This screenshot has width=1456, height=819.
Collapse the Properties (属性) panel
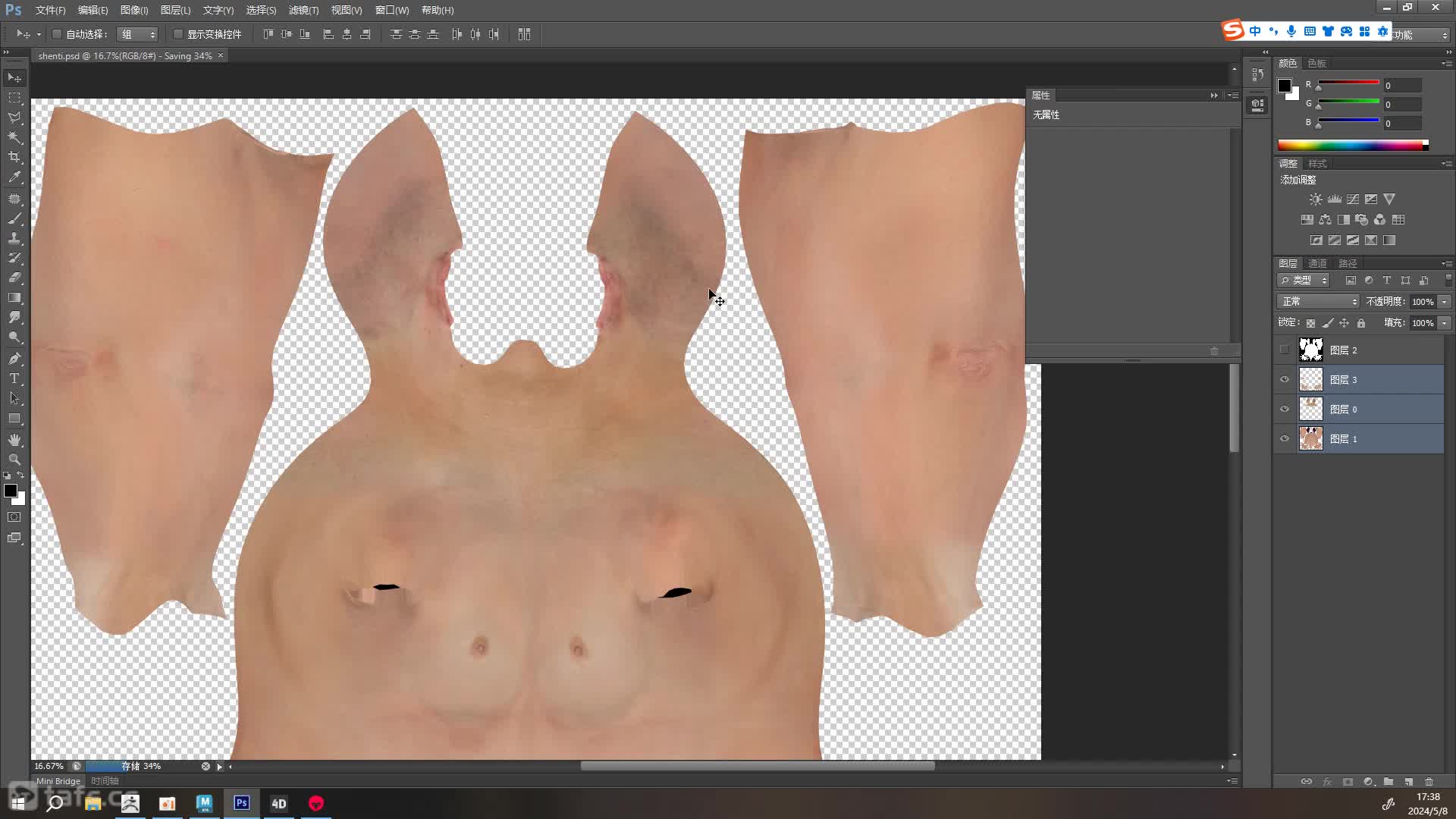1214,96
